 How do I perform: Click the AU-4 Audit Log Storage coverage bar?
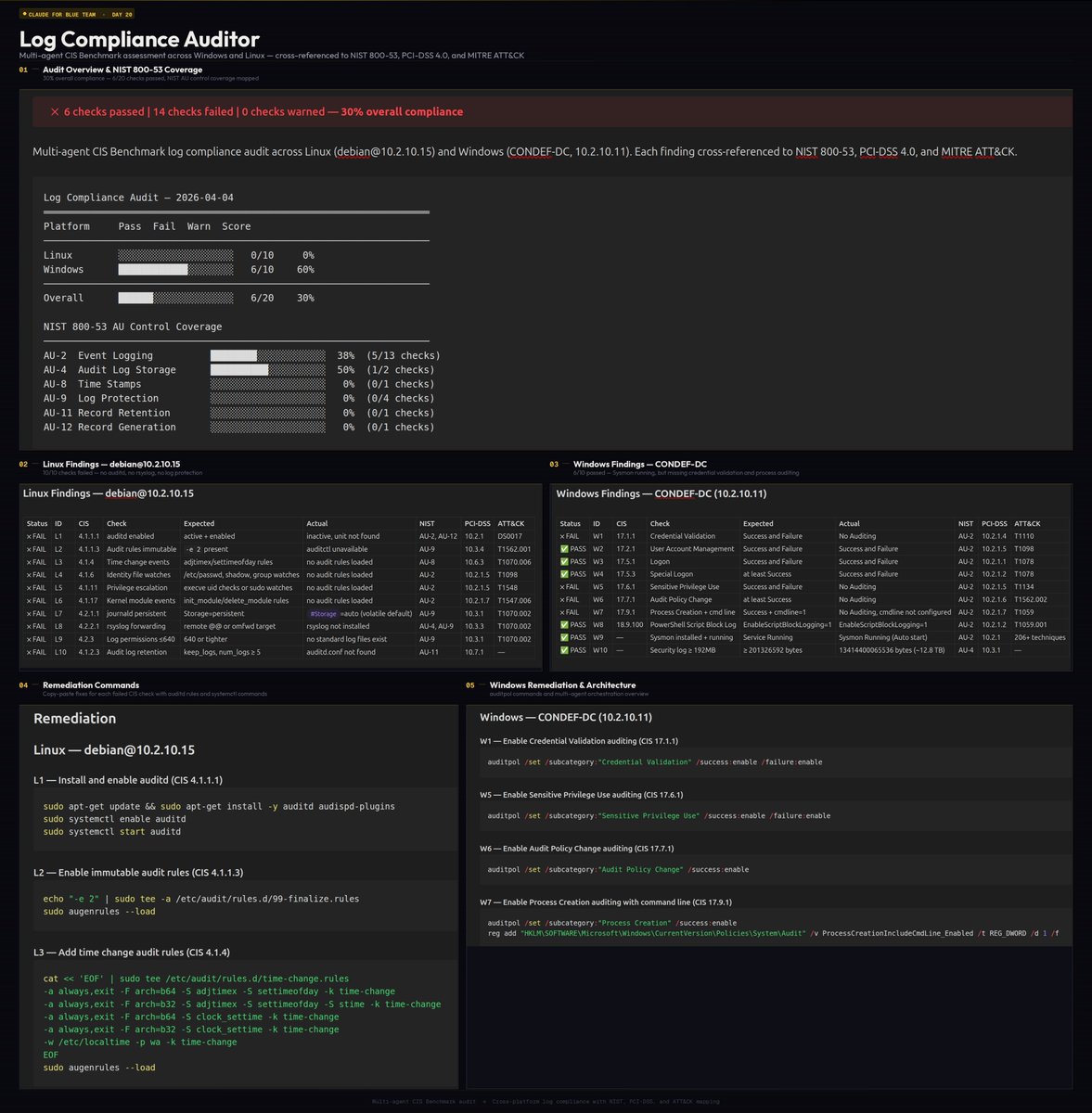[268, 370]
